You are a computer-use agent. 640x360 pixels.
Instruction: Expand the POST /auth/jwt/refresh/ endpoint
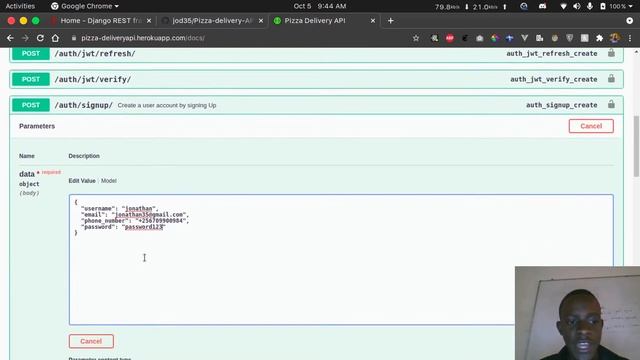pos(316,53)
